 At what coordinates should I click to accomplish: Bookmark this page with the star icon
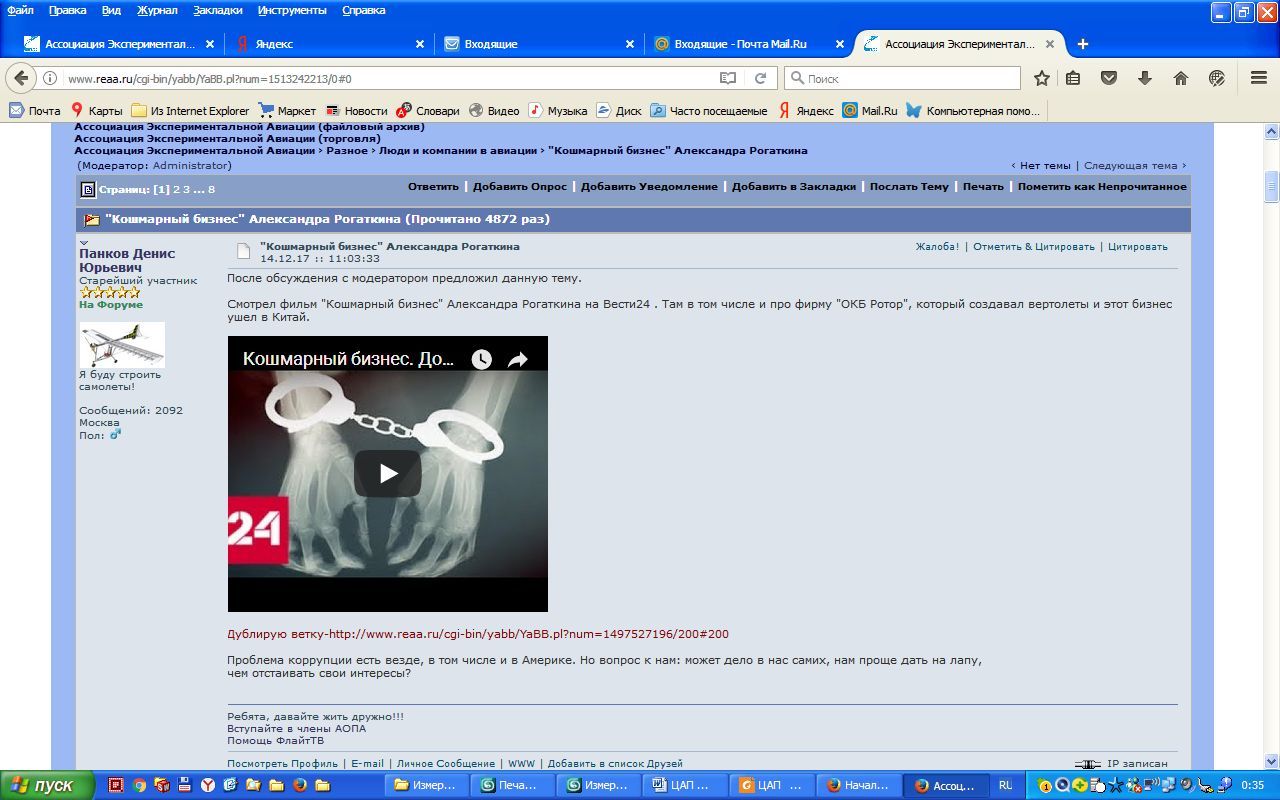[1041, 78]
